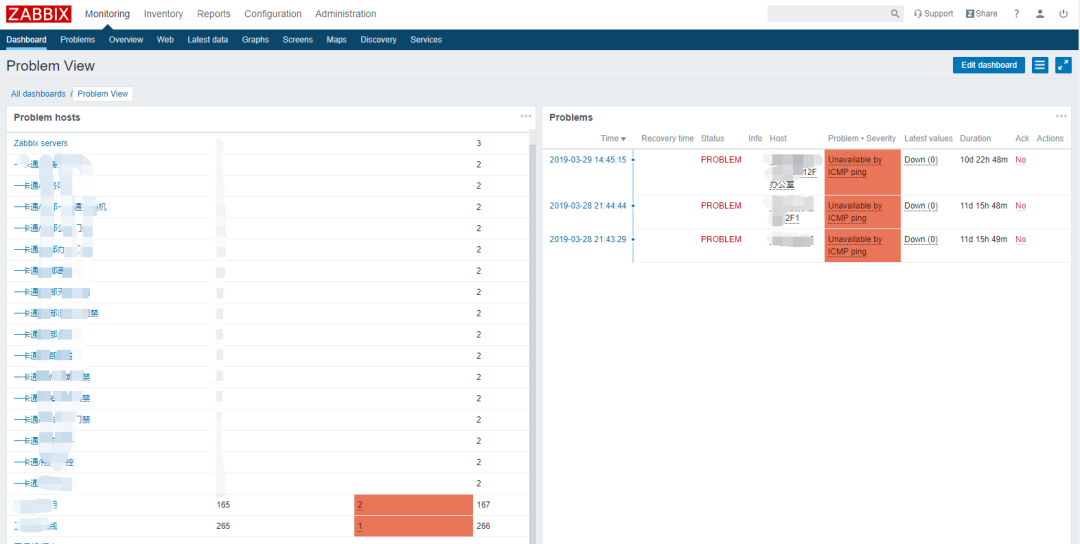
Task: Acknowledge No for 11d 15h 48m problem
Action: pyautogui.click(x=1021, y=206)
